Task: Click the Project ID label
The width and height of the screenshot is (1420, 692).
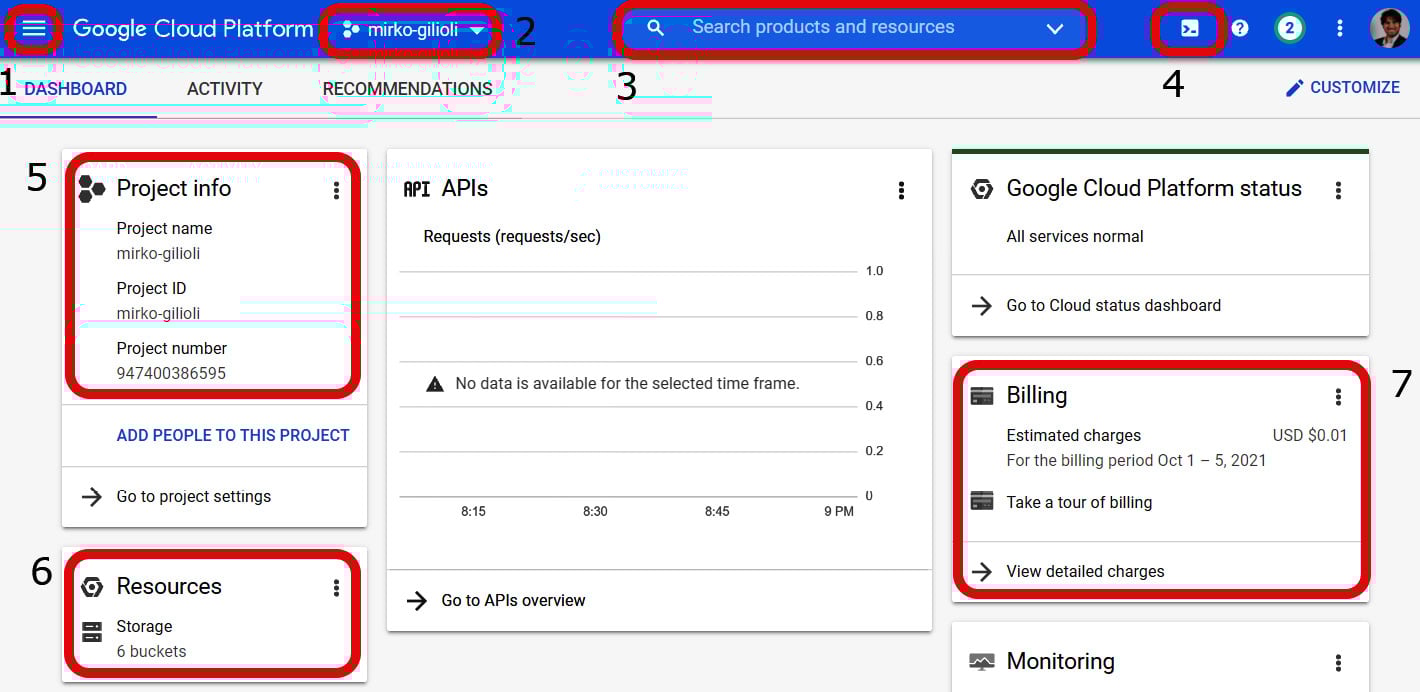Action: pos(151,289)
